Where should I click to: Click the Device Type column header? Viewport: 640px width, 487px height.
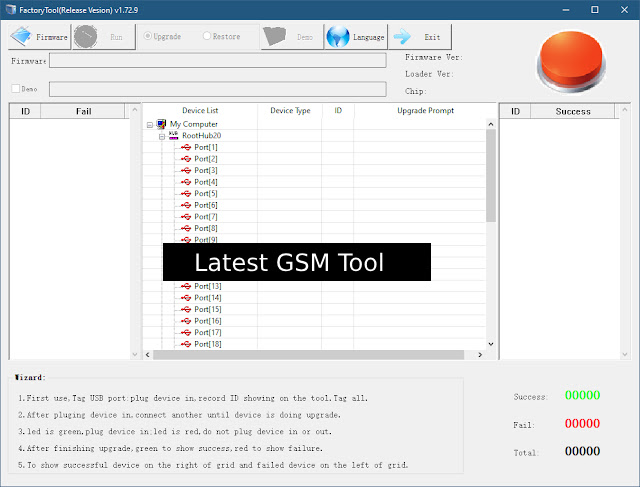(x=290, y=111)
